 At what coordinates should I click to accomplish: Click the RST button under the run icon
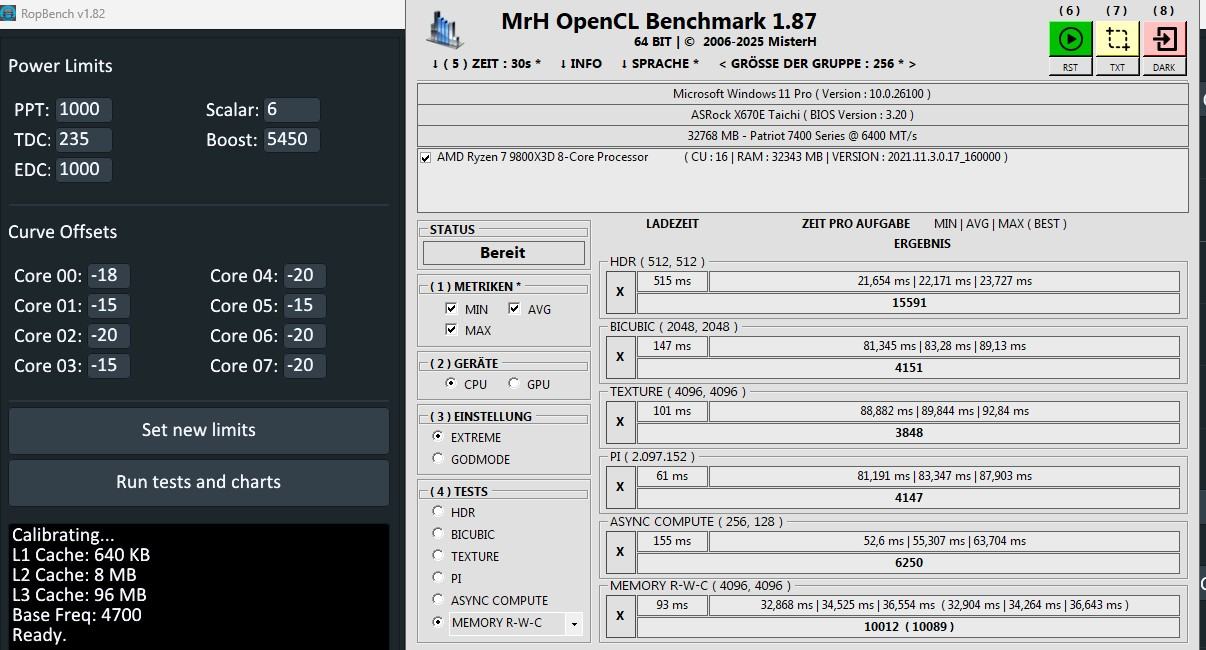click(1070, 67)
